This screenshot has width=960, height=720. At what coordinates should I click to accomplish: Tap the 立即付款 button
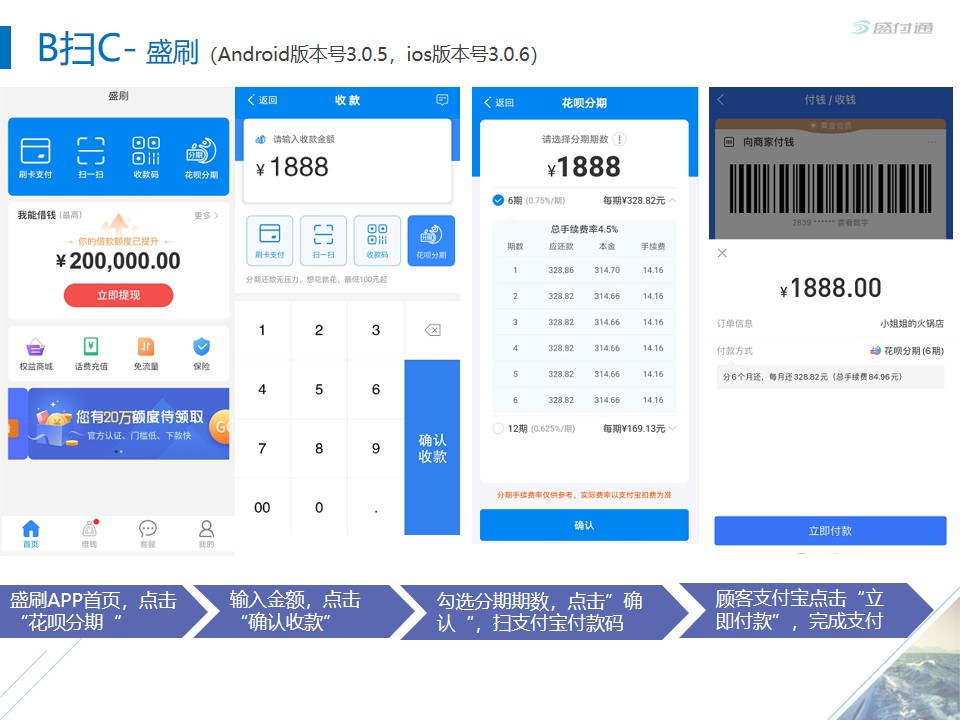coord(830,531)
